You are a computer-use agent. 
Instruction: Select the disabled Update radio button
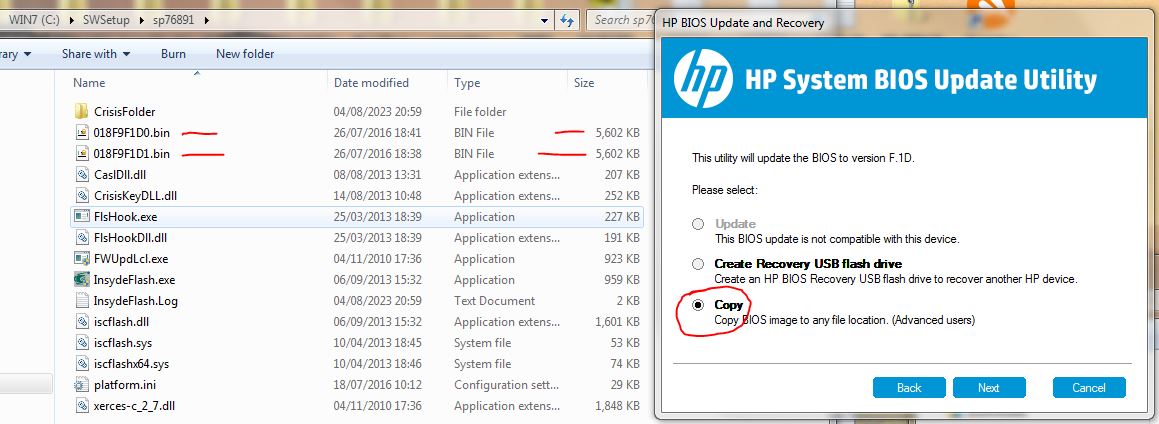pos(698,224)
